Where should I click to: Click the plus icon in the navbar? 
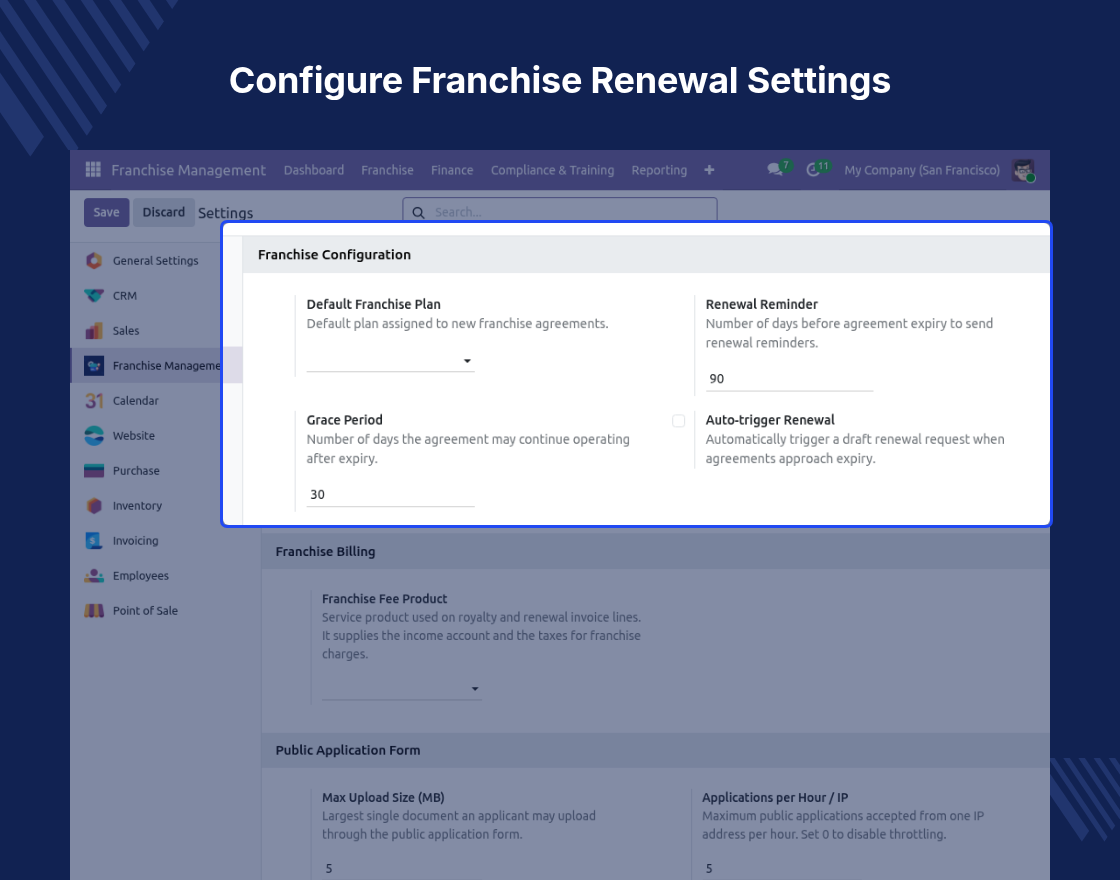tap(709, 170)
